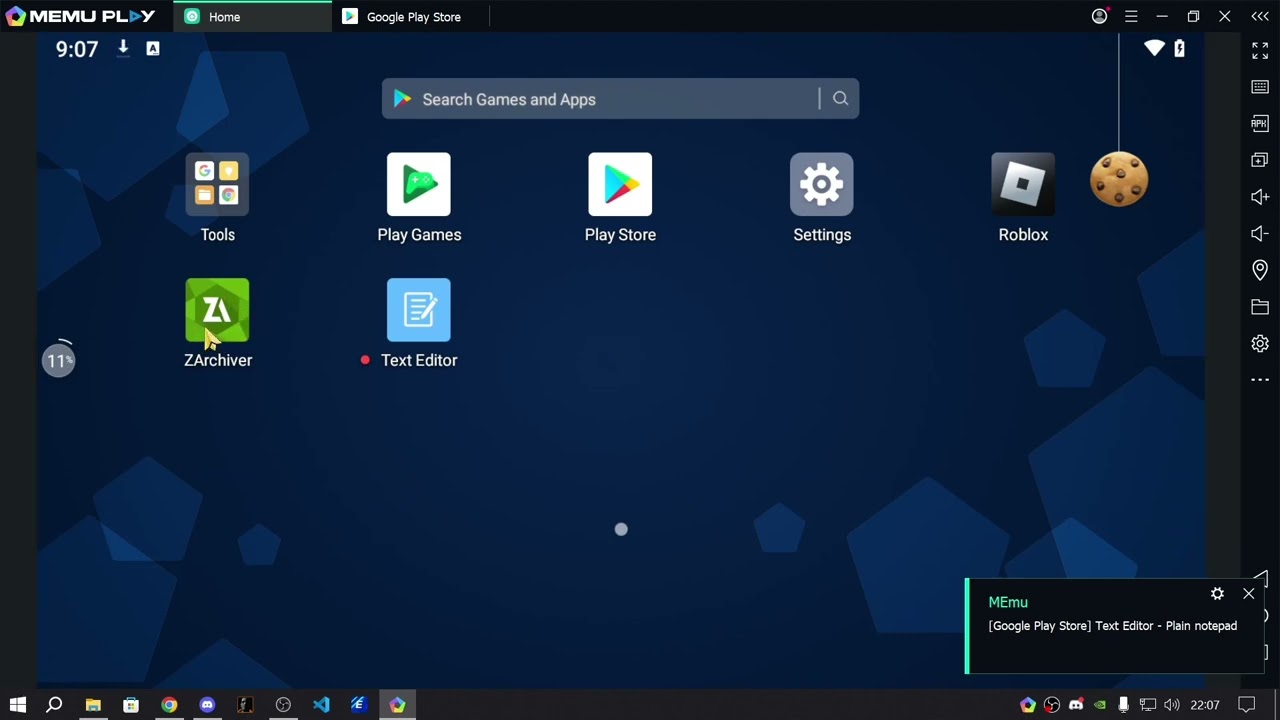Click the Search Games and Apps field
The image size is (1280, 720).
point(620,99)
